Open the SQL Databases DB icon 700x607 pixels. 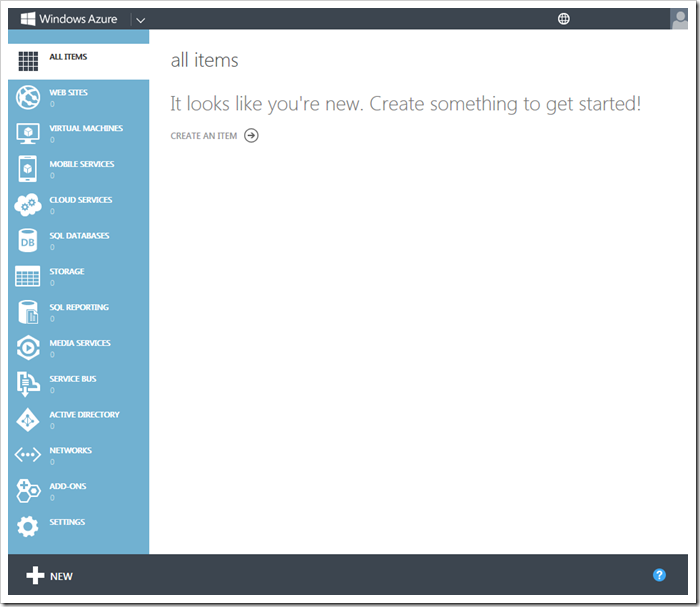pos(28,241)
